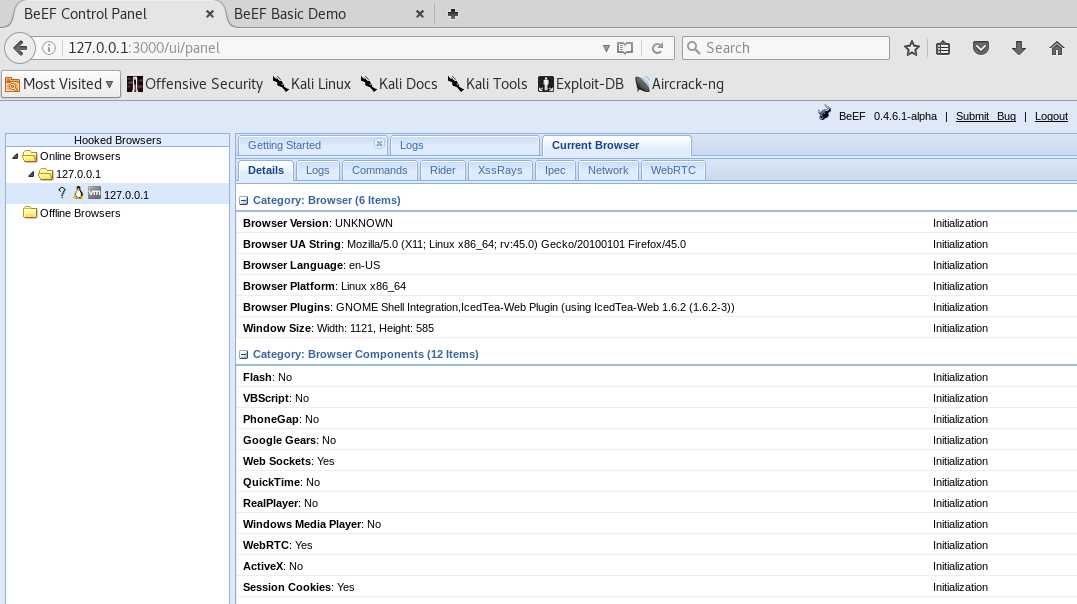Show bookmarks list icon

click(x=943, y=48)
